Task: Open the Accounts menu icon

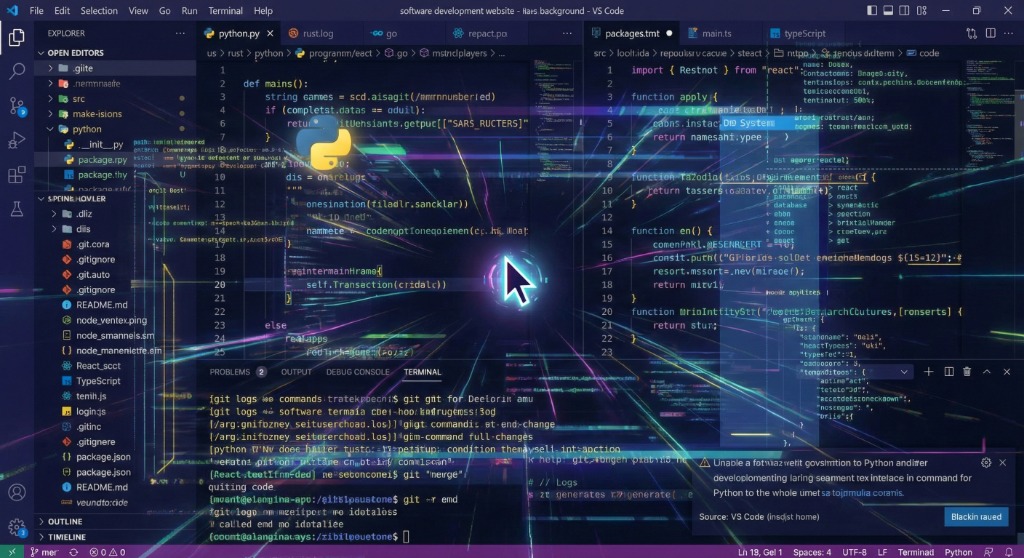Action: point(17,492)
